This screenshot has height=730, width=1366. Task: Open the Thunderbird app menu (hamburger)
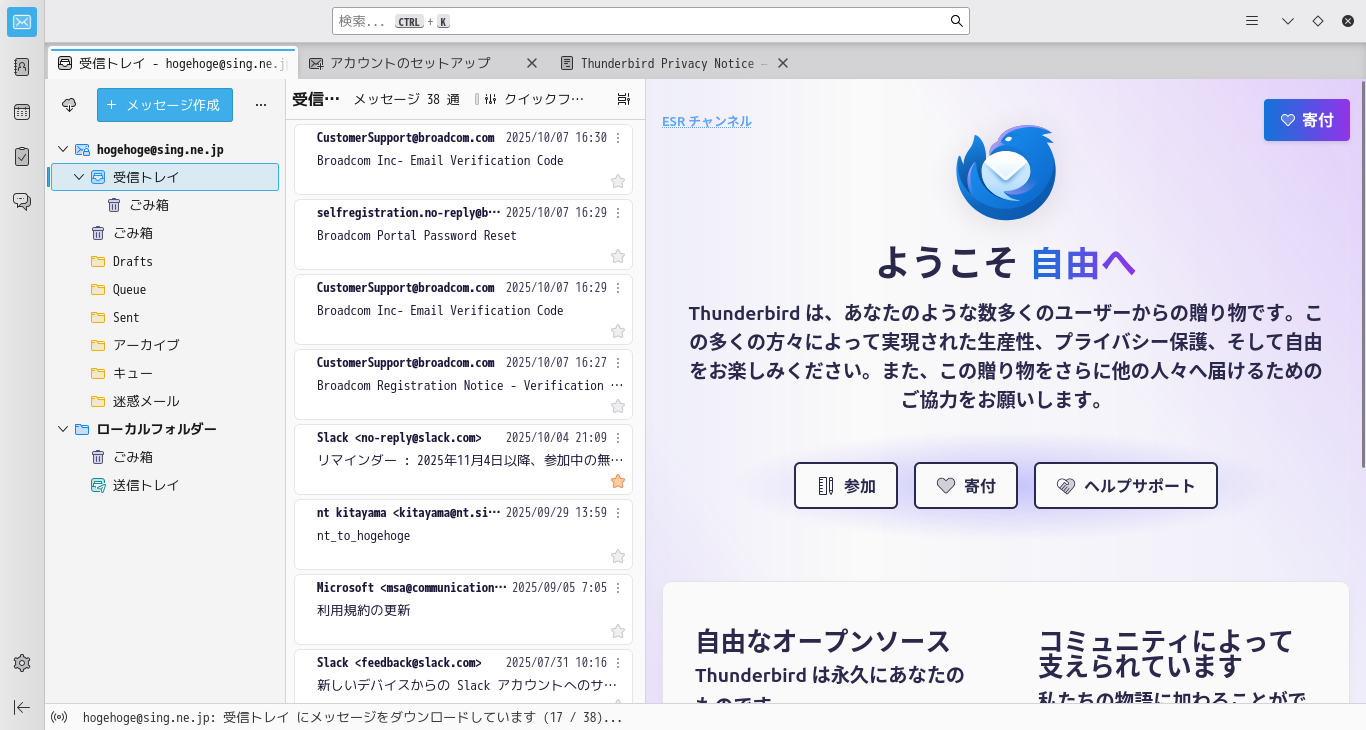coord(1251,21)
